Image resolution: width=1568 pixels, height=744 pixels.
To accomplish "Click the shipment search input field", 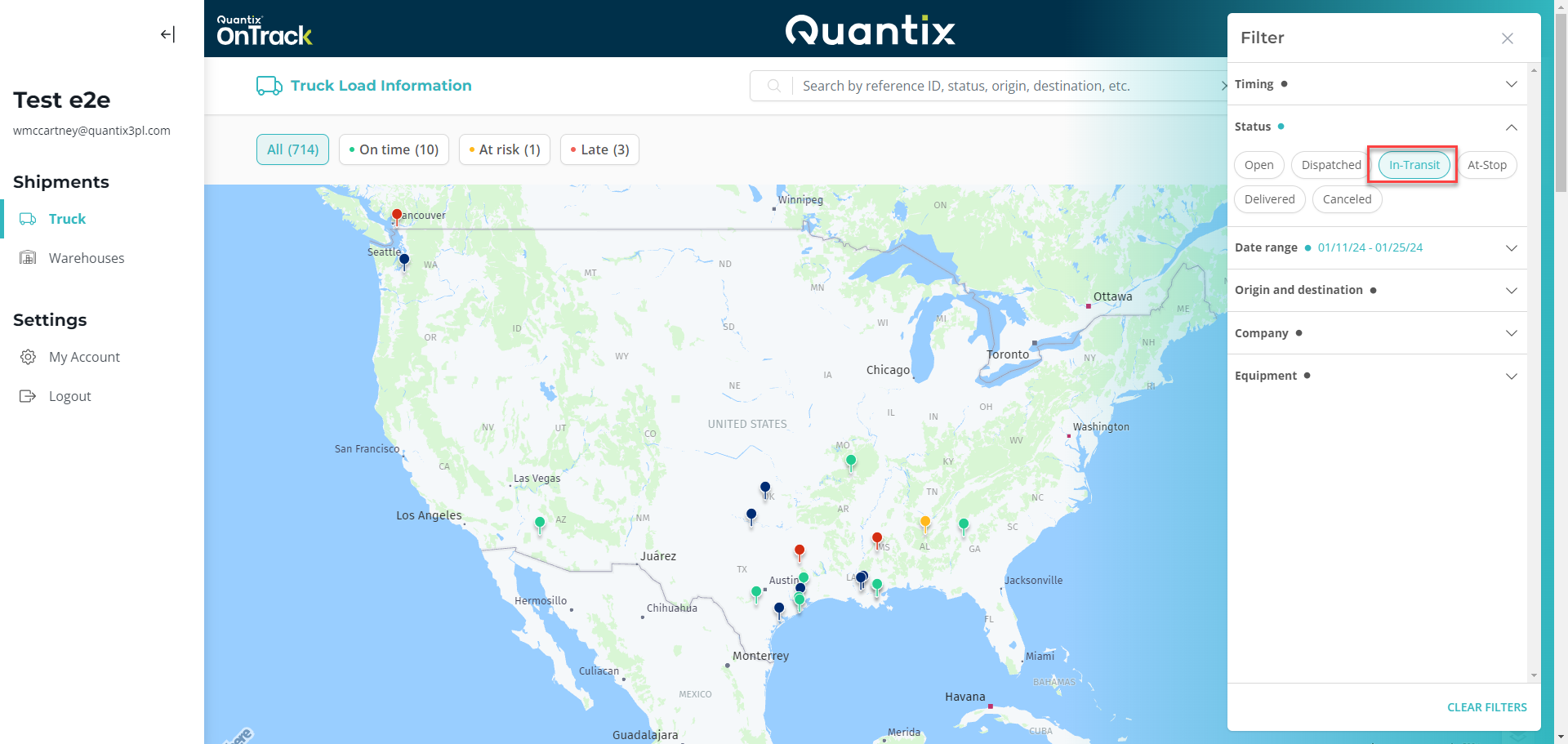I will click(x=980, y=85).
